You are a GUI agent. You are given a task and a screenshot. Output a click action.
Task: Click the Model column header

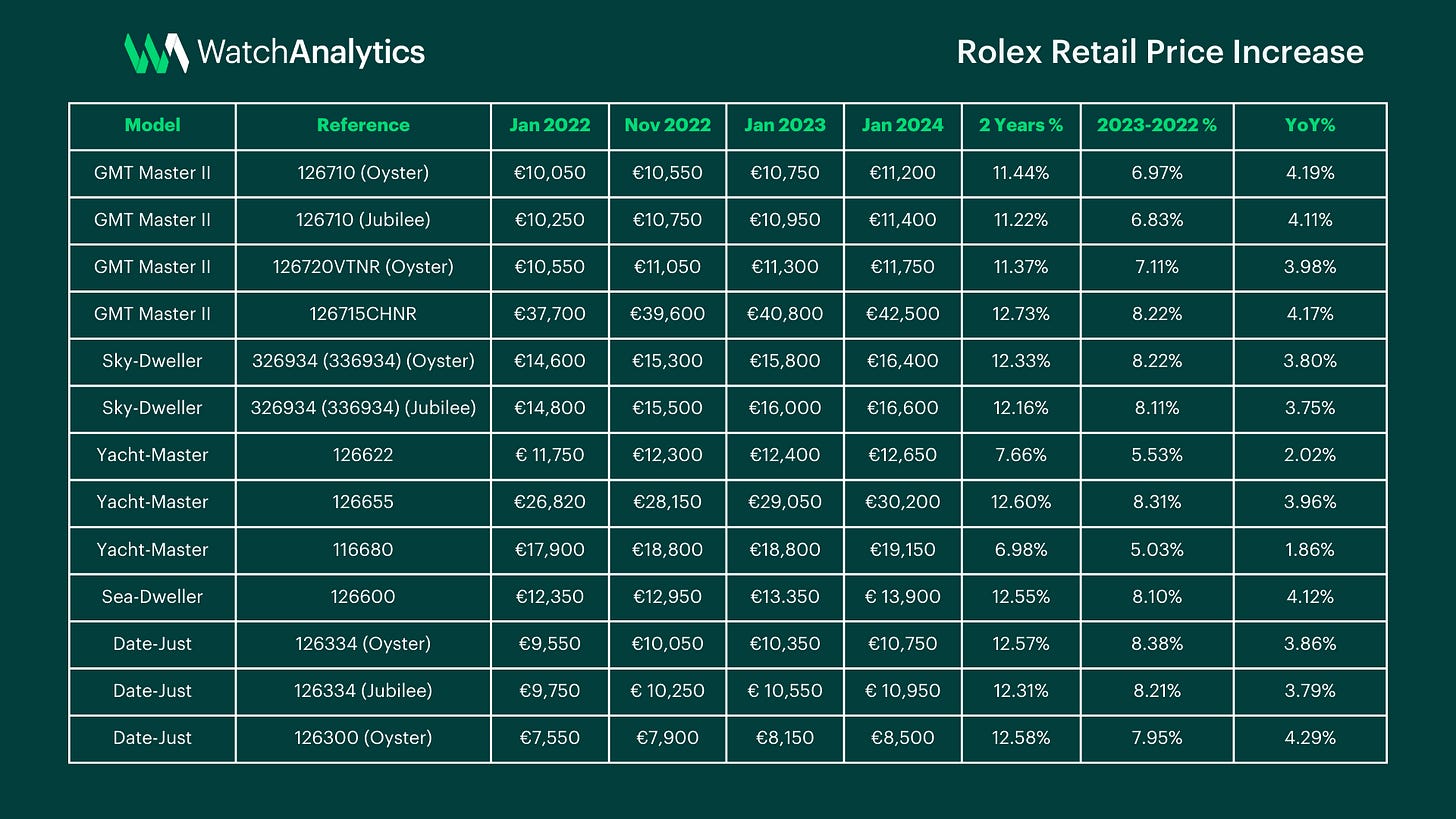coord(153,125)
